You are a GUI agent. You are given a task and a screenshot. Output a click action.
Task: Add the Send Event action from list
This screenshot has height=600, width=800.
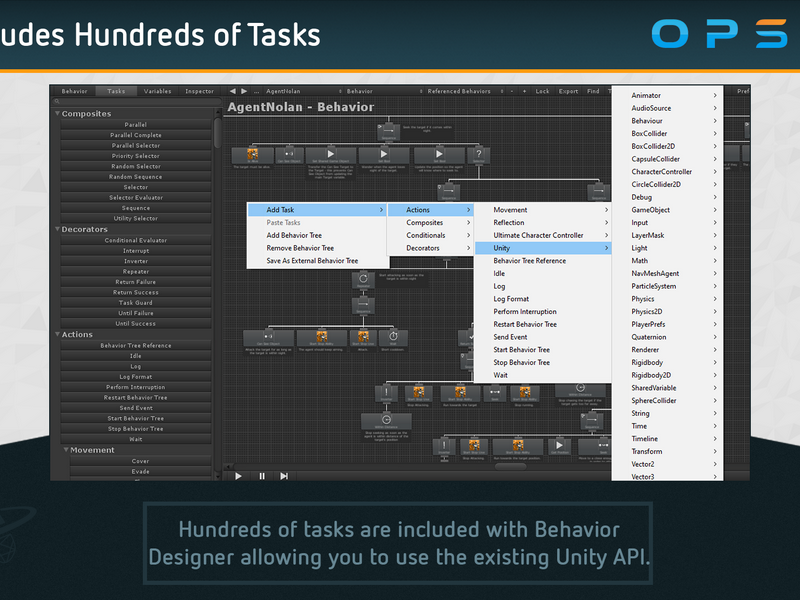(x=136, y=408)
